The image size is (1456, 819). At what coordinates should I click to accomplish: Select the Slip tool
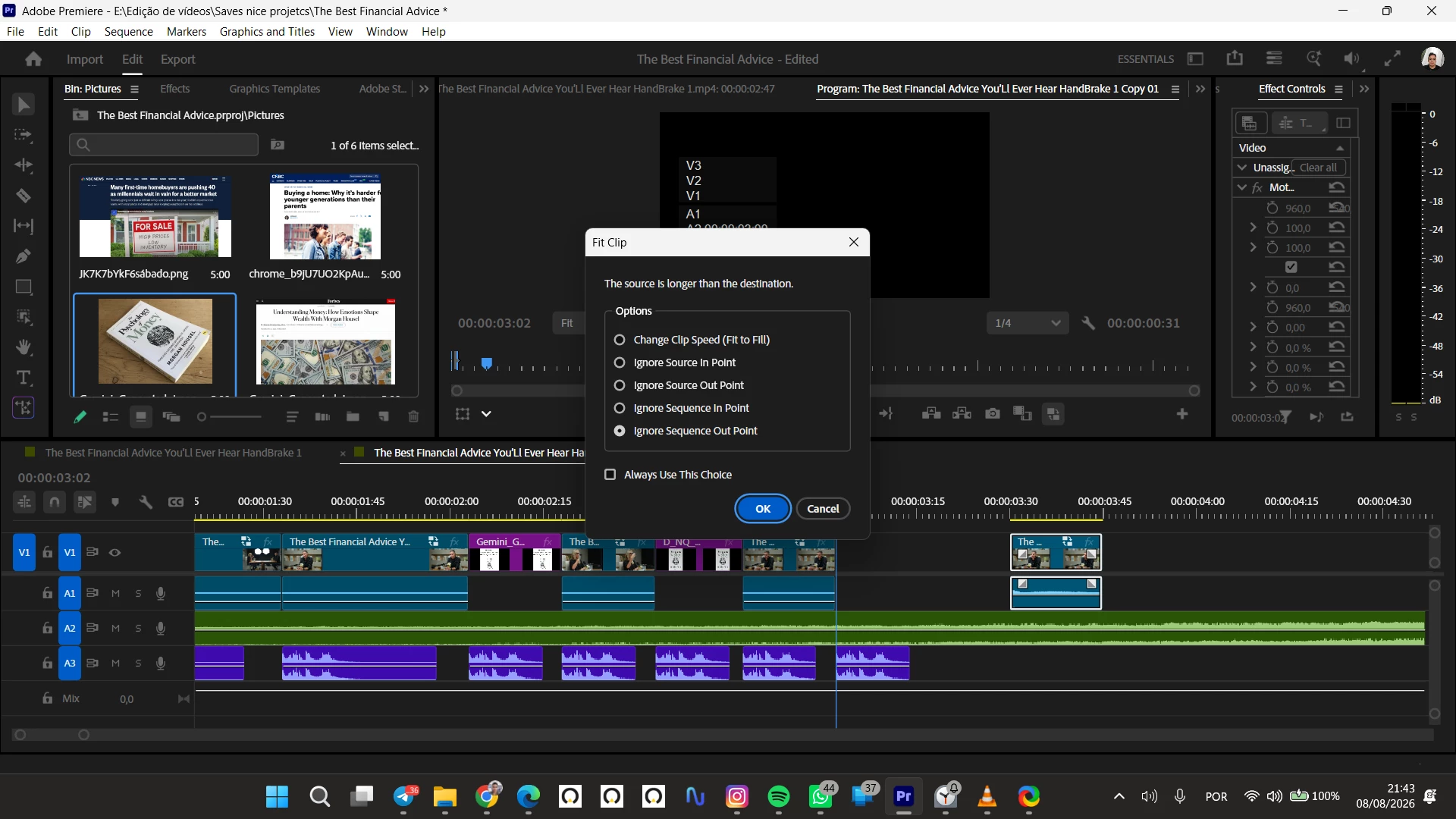tap(24, 226)
